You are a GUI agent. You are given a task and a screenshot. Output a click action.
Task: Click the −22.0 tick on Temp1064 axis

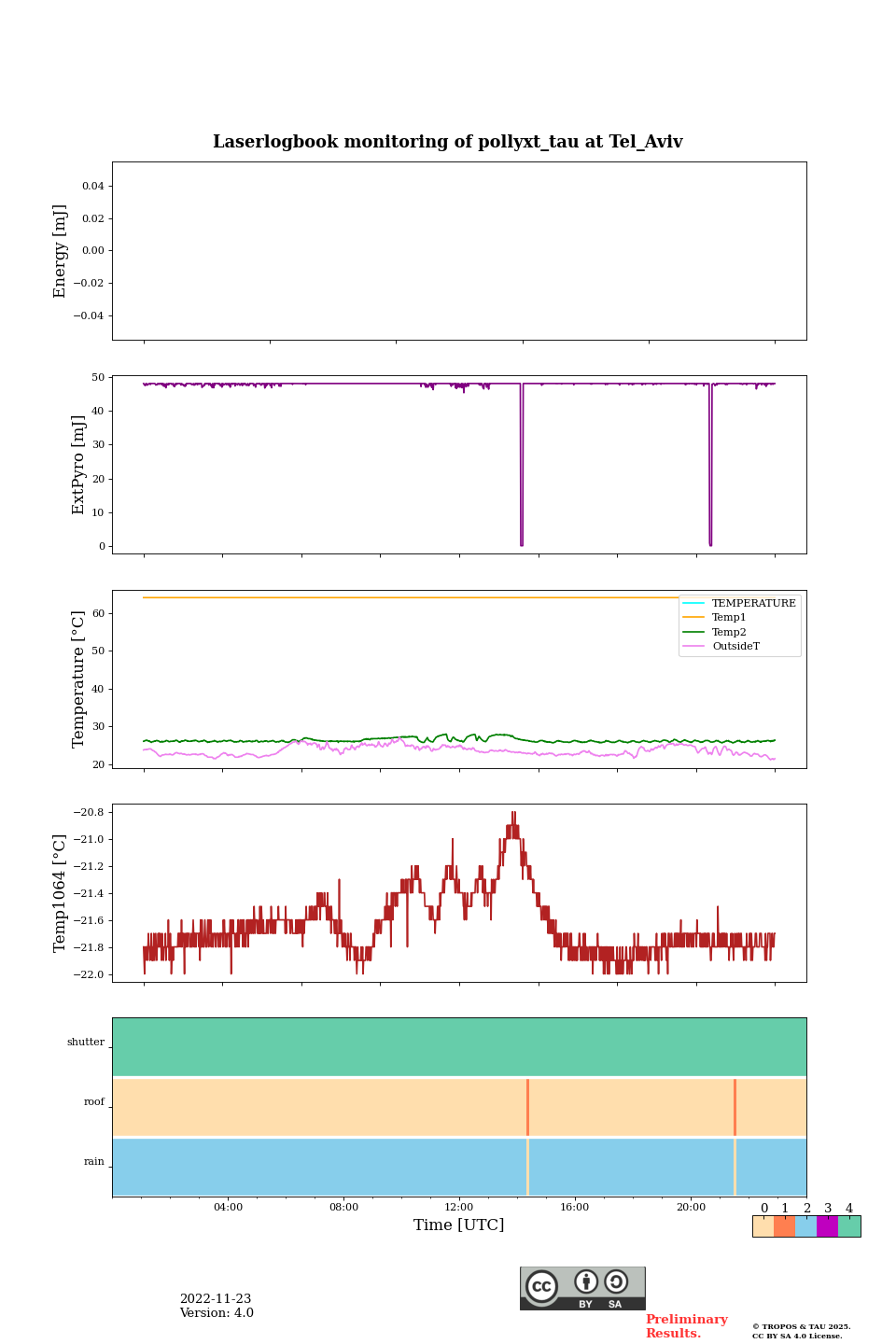point(90,974)
